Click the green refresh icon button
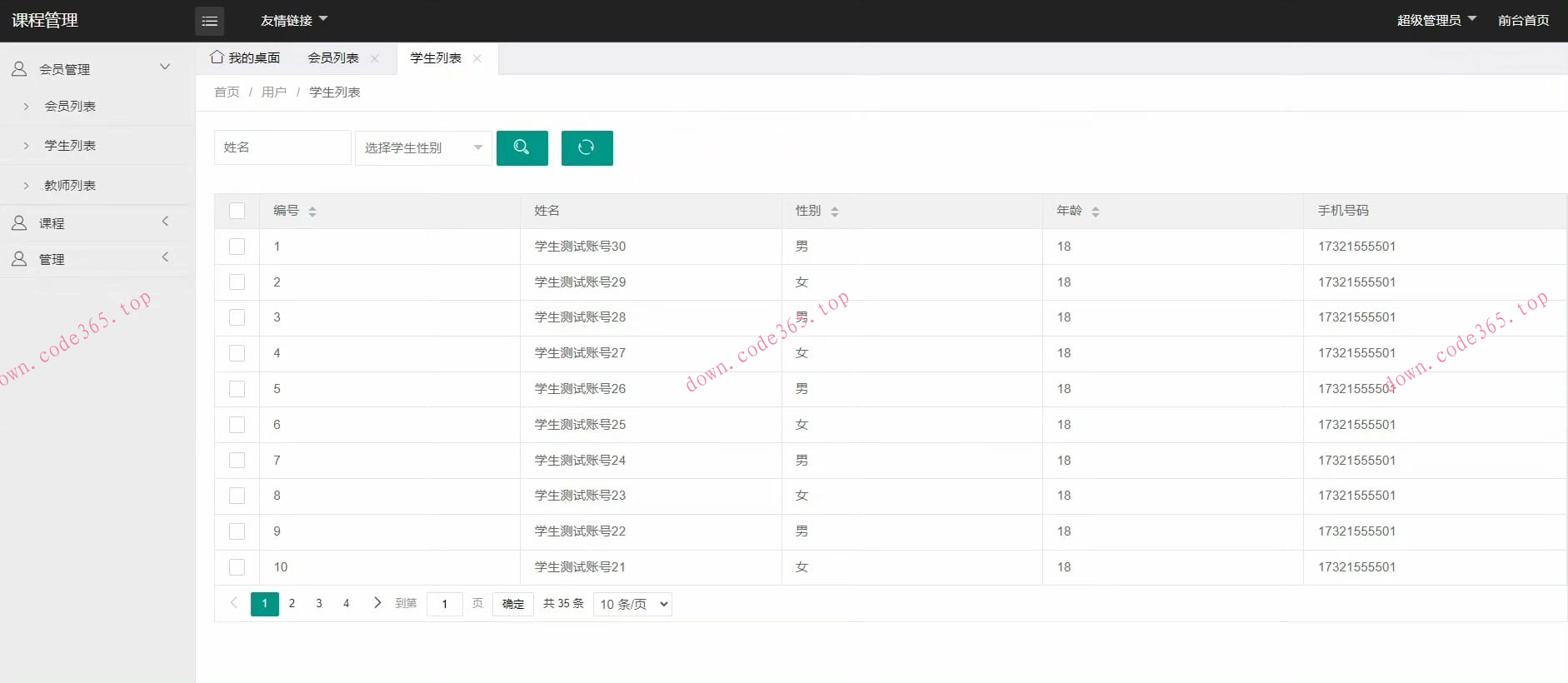1568x683 pixels. [587, 148]
